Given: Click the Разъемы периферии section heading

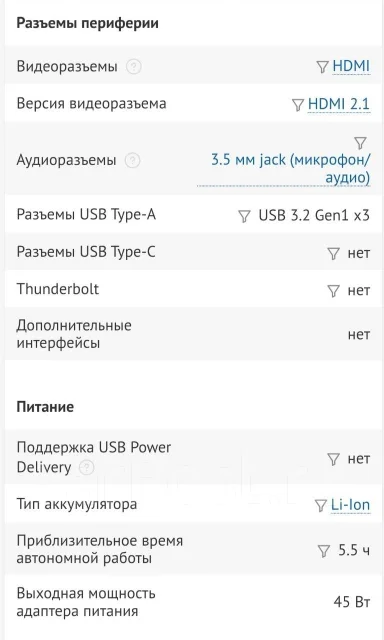Looking at the screenshot, I should 87,23.
